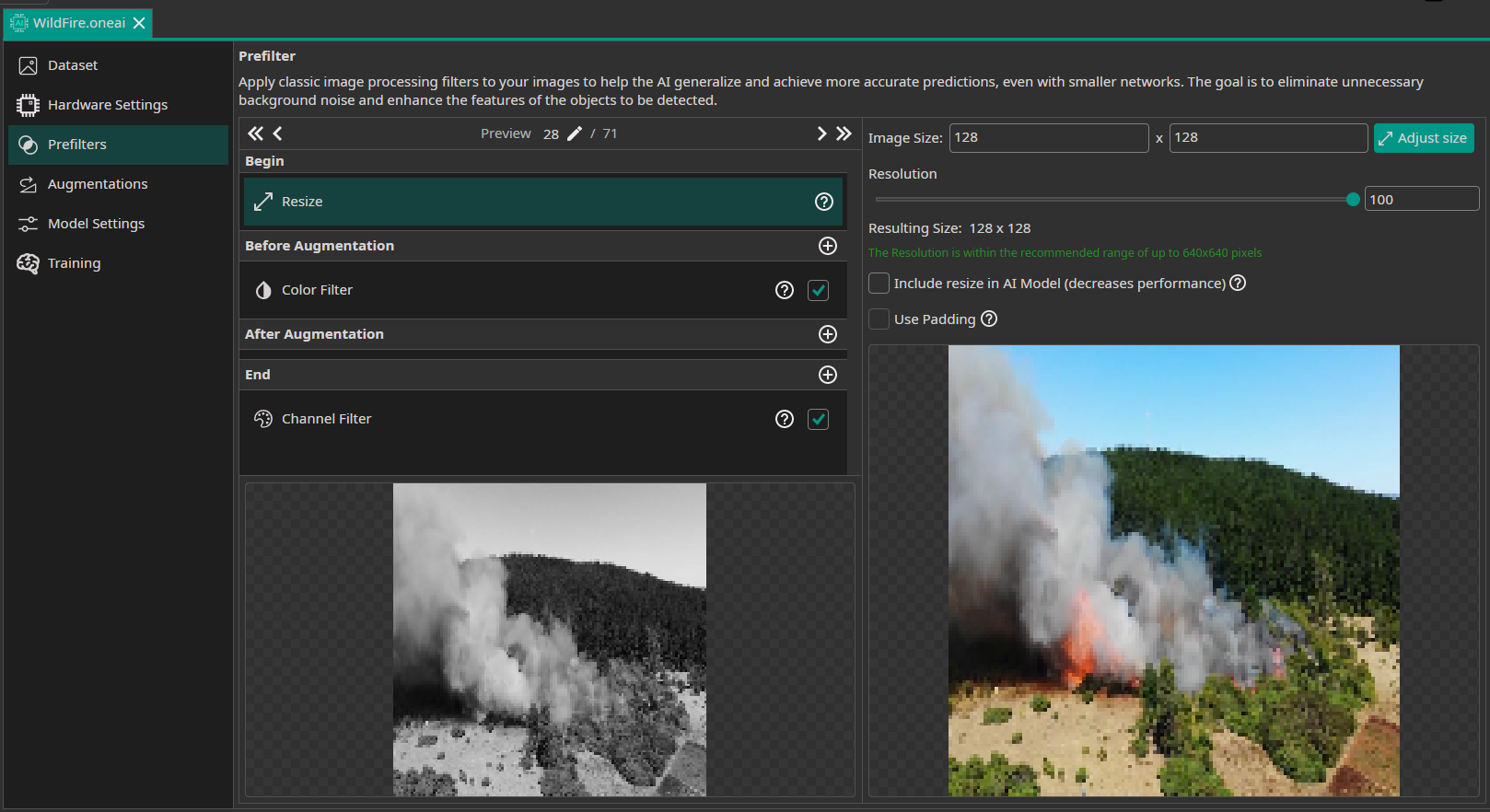Show help for Use Padding option

coord(989,319)
